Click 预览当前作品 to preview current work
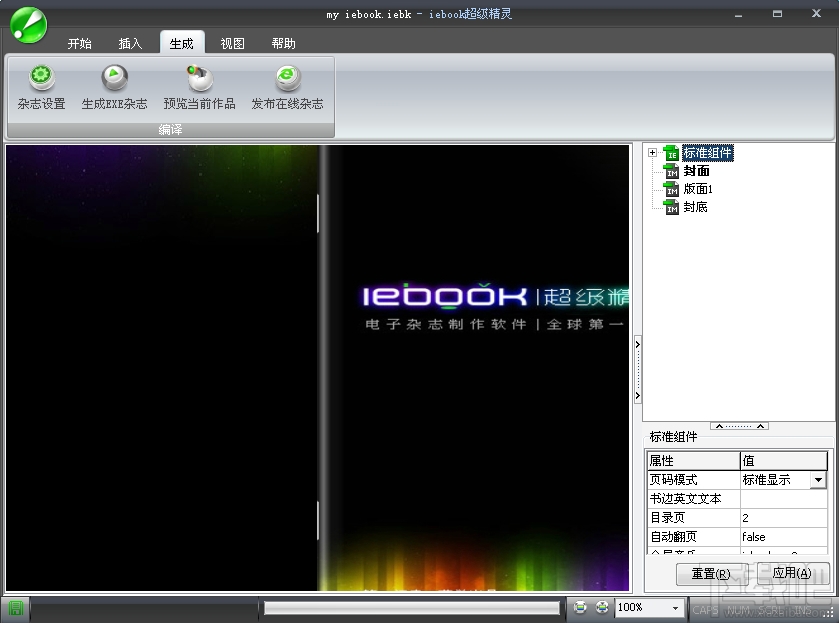This screenshot has height=623, width=839. point(200,88)
